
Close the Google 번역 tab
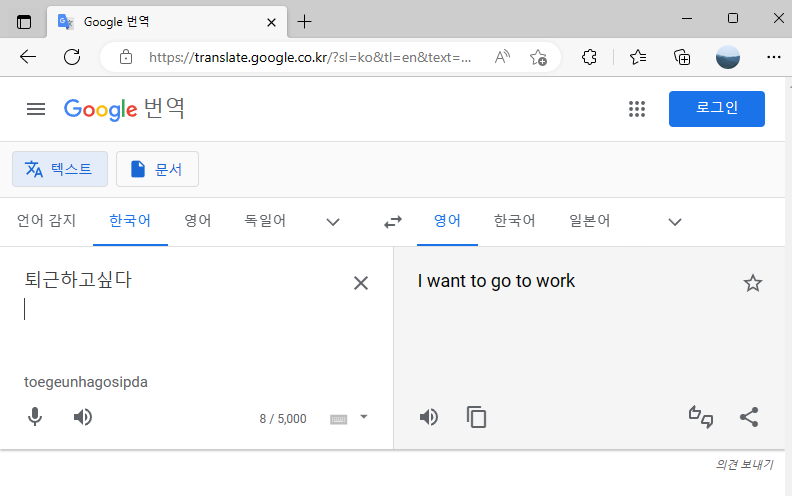pos(271,22)
